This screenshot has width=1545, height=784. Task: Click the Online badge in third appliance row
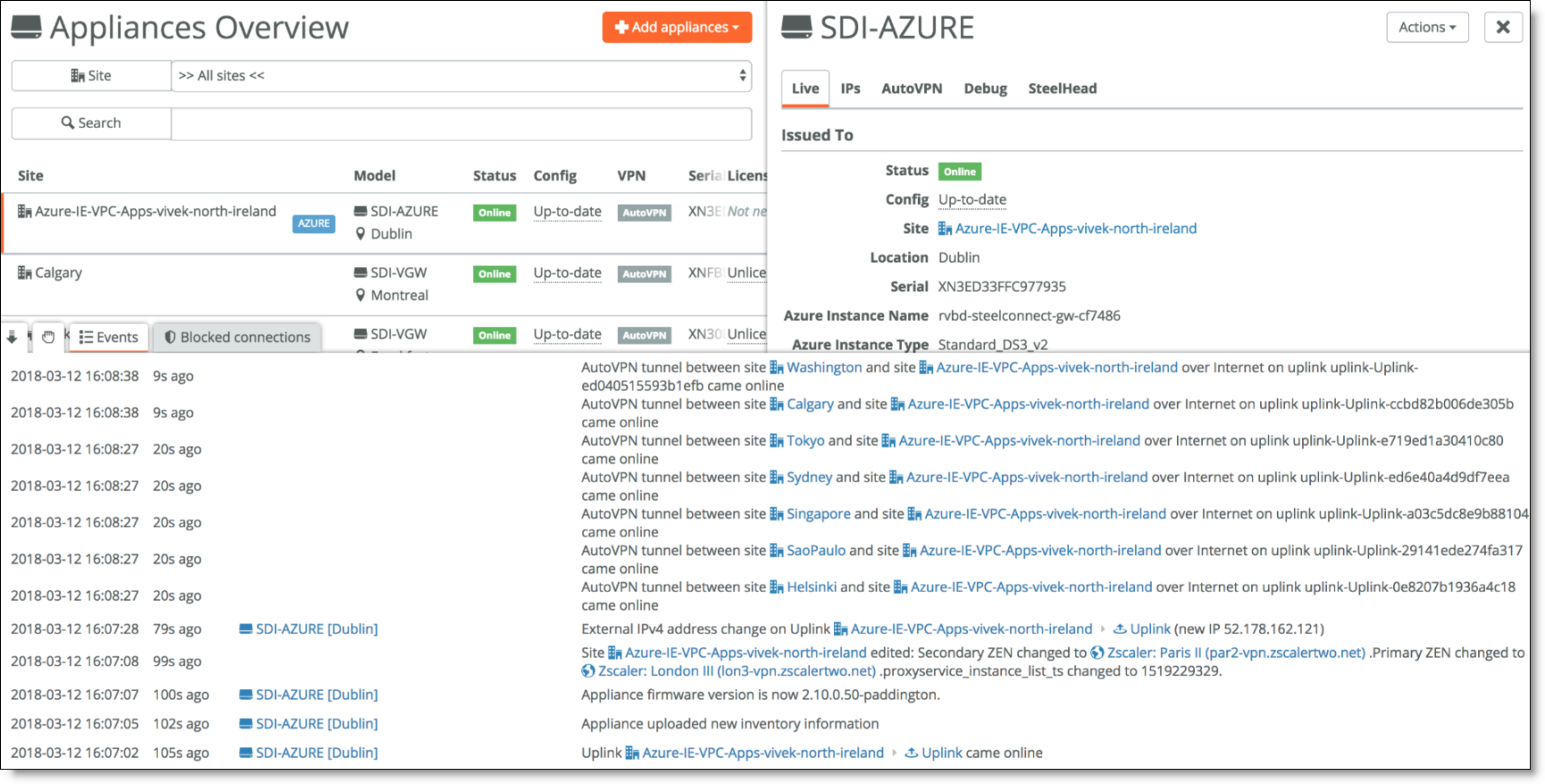494,336
